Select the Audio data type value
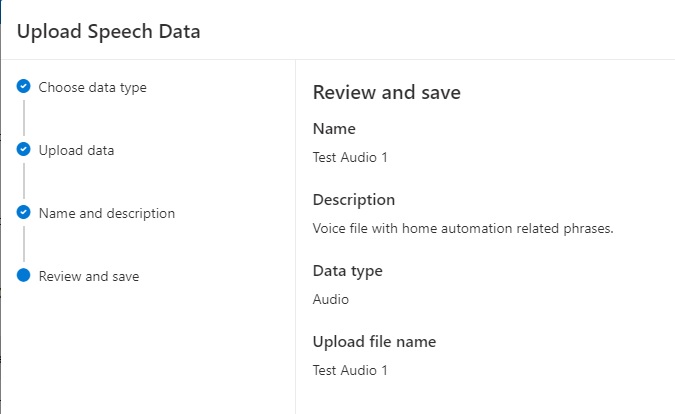This screenshot has width=675, height=414. (331, 298)
